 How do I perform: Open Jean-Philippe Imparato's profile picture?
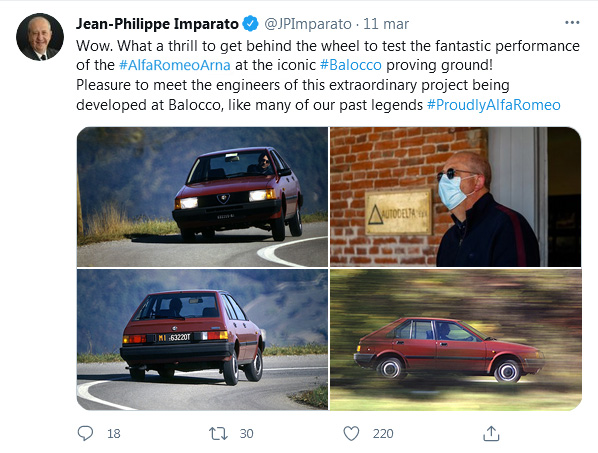40,37
